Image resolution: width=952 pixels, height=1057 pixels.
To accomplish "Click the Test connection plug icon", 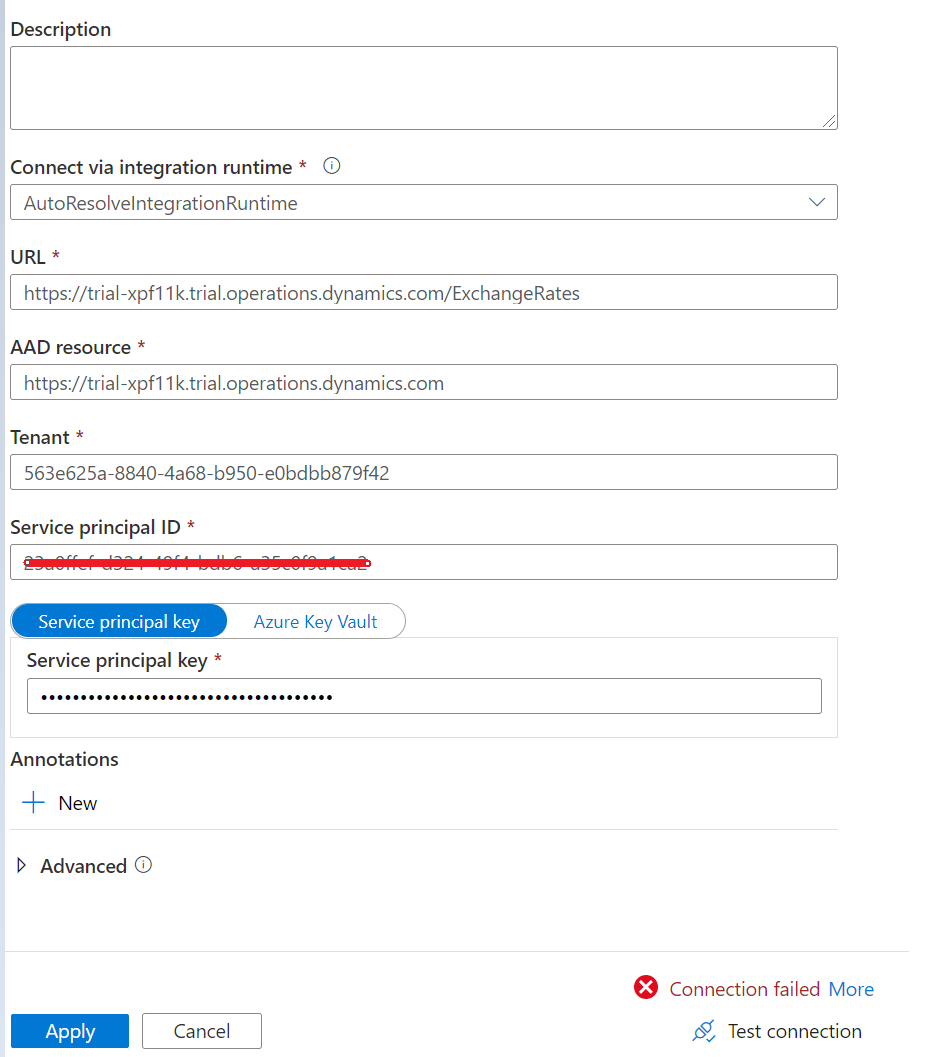I will coord(703,1031).
